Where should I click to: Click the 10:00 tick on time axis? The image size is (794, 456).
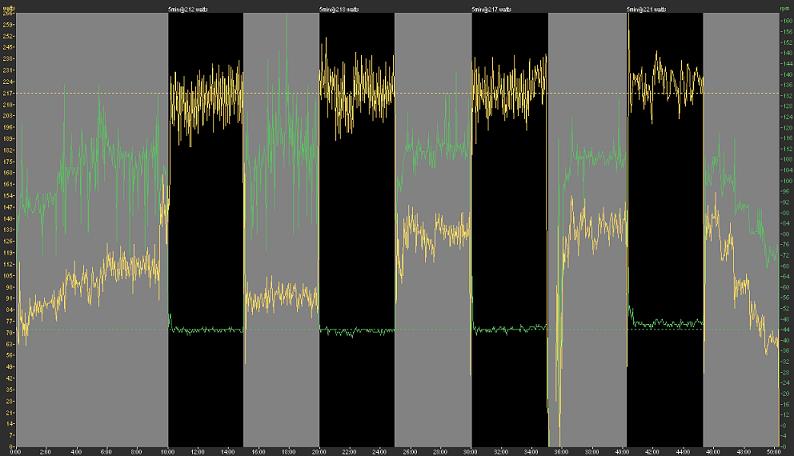click(168, 451)
